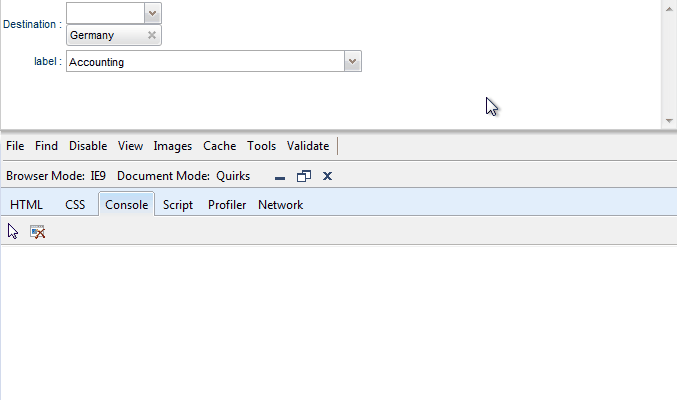Click into the Destination input field
The image size is (677, 400).
(x=105, y=13)
